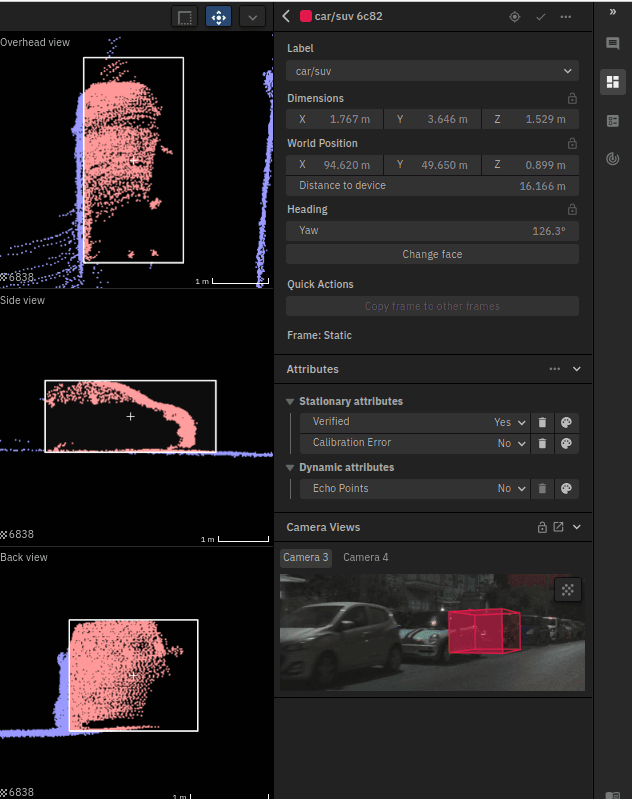Activate the move/transform tool icon
Image resolution: width=632 pixels, height=799 pixels.
point(219,17)
